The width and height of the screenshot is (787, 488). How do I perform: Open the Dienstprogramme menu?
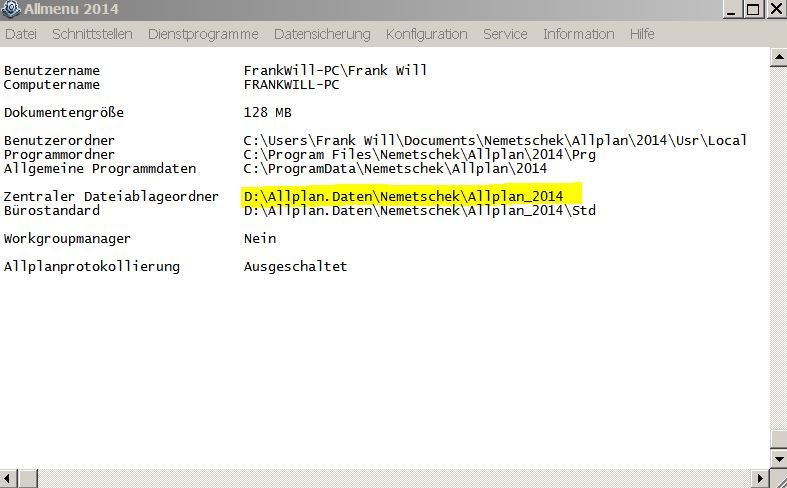pos(203,34)
